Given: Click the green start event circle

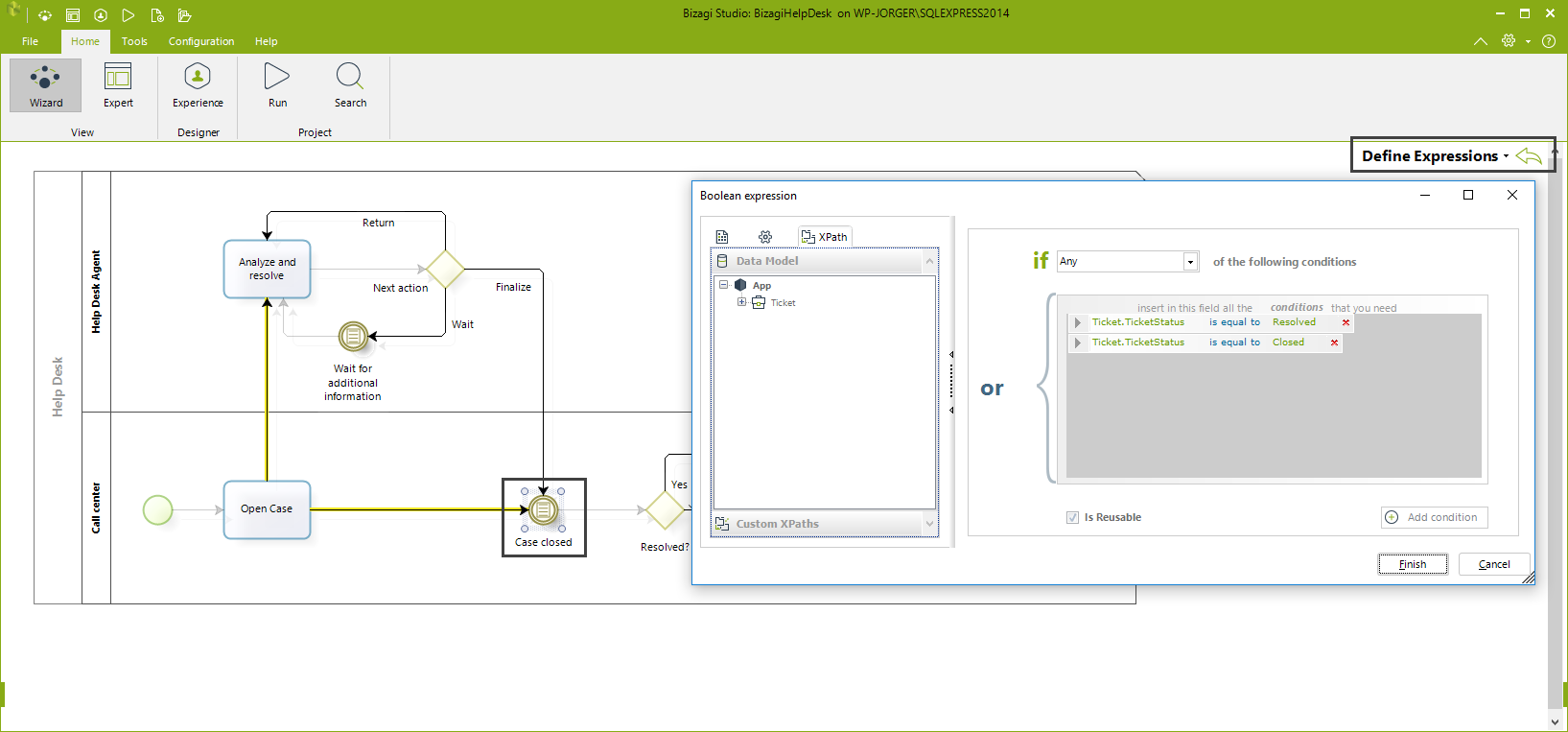Looking at the screenshot, I should click(157, 509).
